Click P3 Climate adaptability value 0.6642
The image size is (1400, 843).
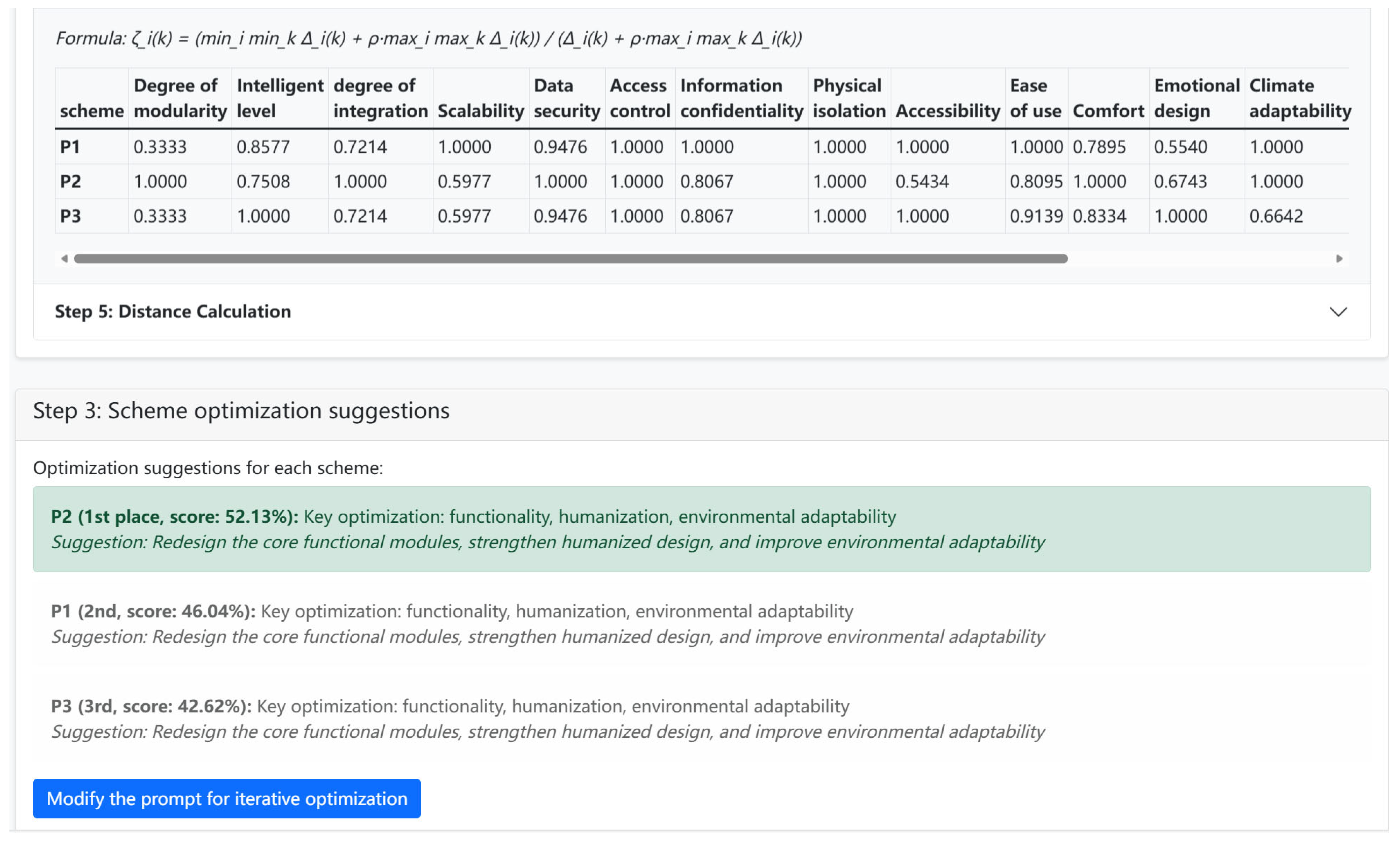1275,216
